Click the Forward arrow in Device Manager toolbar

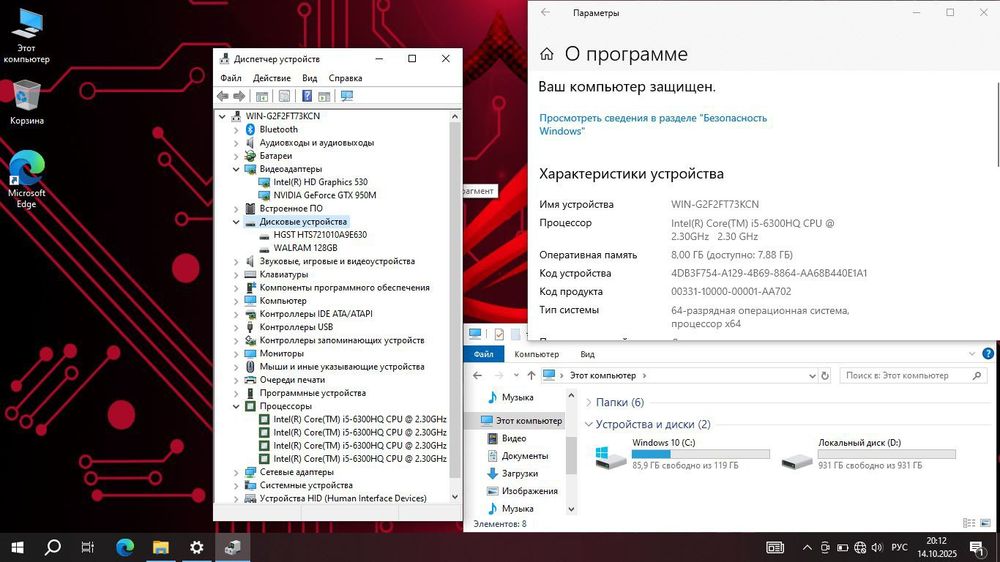point(239,96)
